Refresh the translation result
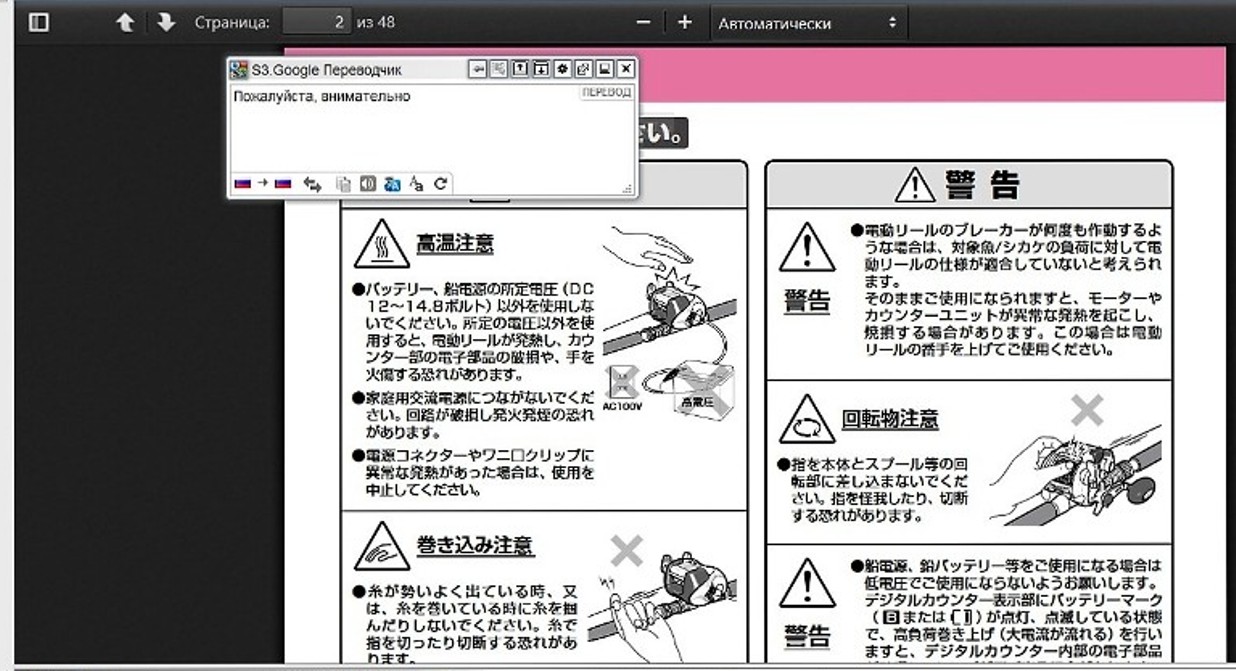1236x671 pixels. pyautogui.click(x=440, y=184)
